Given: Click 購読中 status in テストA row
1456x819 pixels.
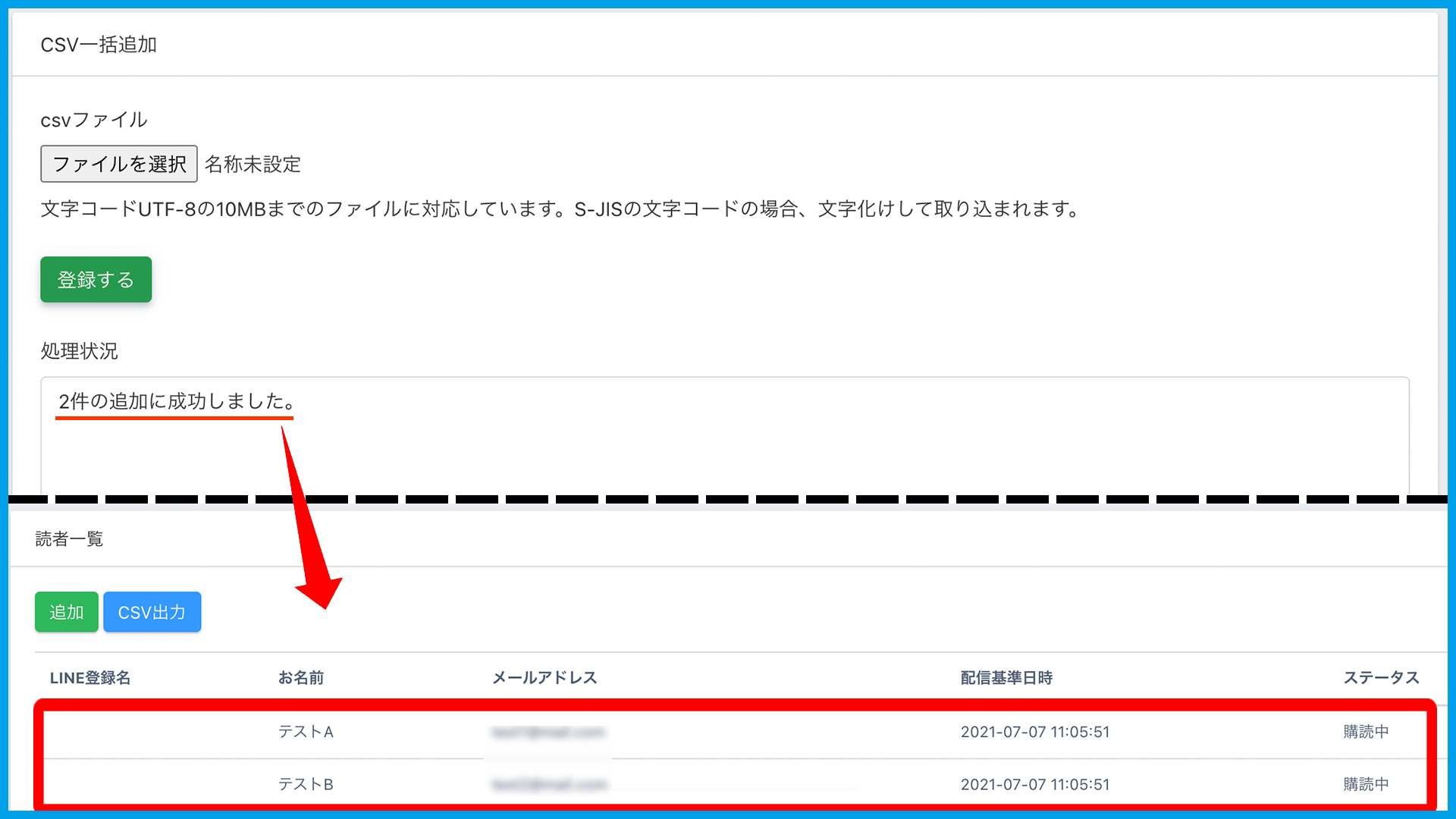Looking at the screenshot, I should 1366,732.
